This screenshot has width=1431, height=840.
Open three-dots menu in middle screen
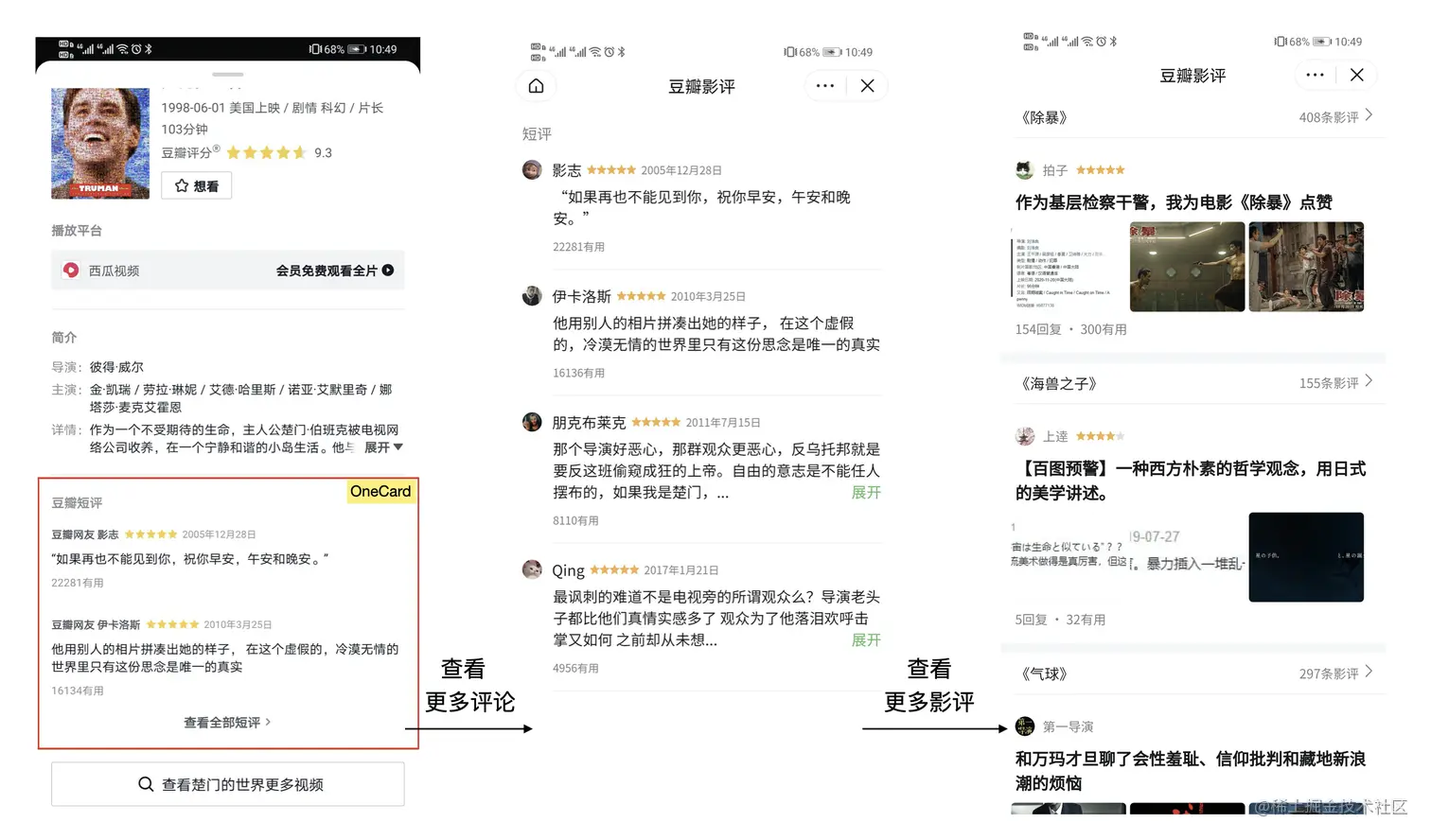pos(825,86)
